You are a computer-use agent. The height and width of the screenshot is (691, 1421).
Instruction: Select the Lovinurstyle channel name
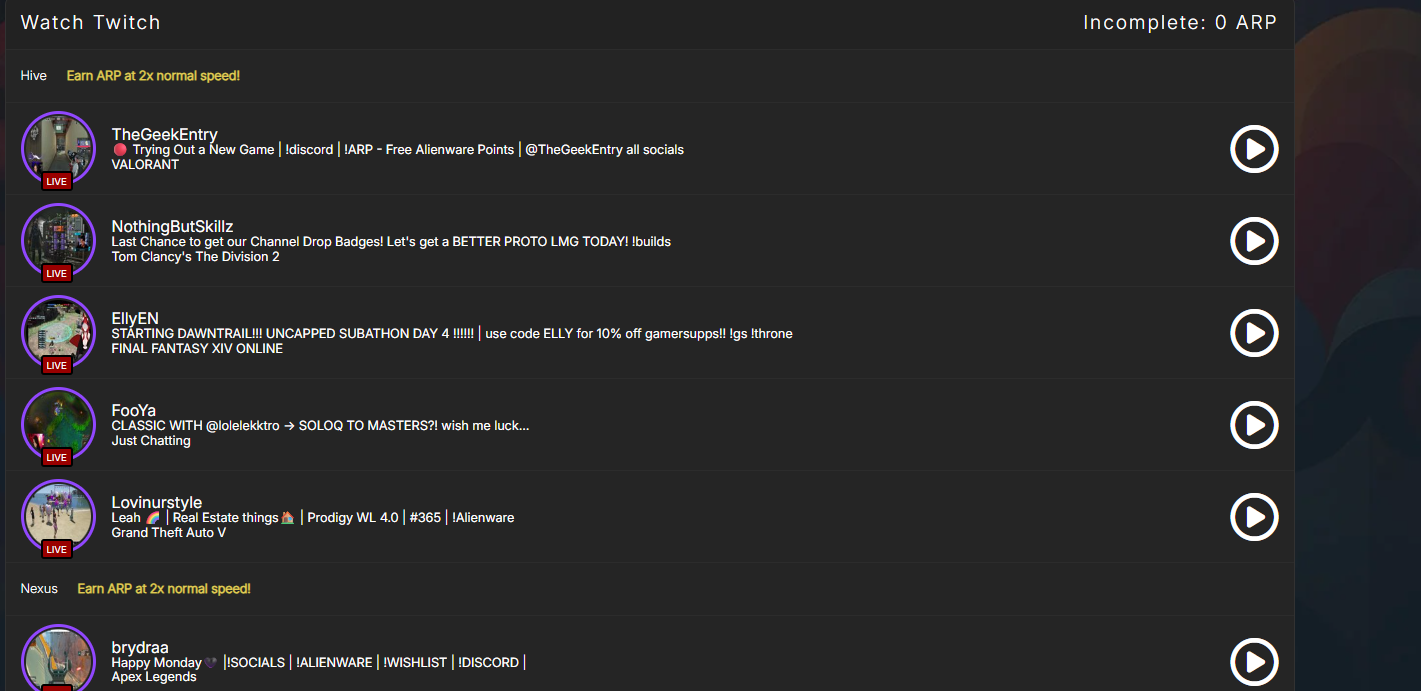coord(157,502)
